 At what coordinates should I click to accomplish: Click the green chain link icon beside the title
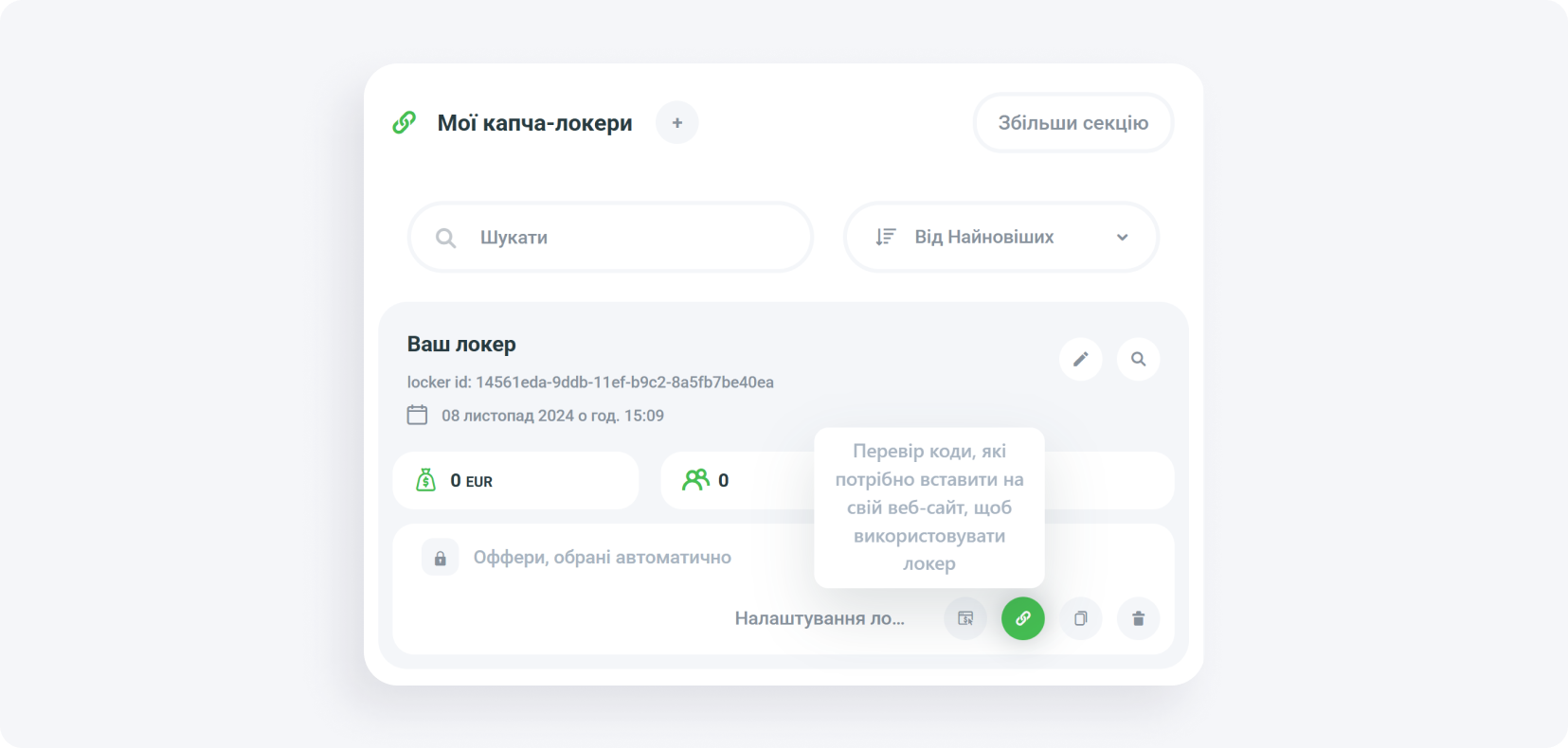(x=405, y=123)
